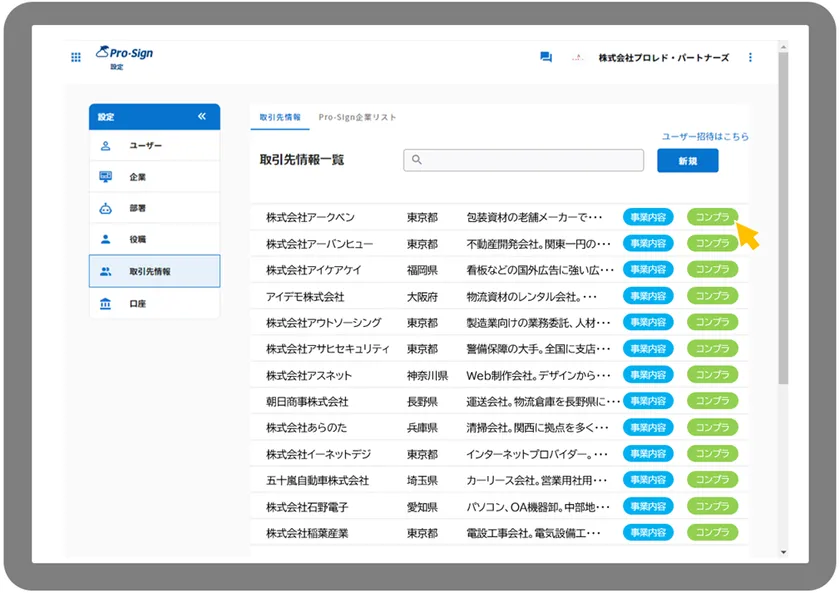This screenshot has width=840, height=593.
Task: Click the ユーザー招待はこちら link
Action: [x=704, y=136]
